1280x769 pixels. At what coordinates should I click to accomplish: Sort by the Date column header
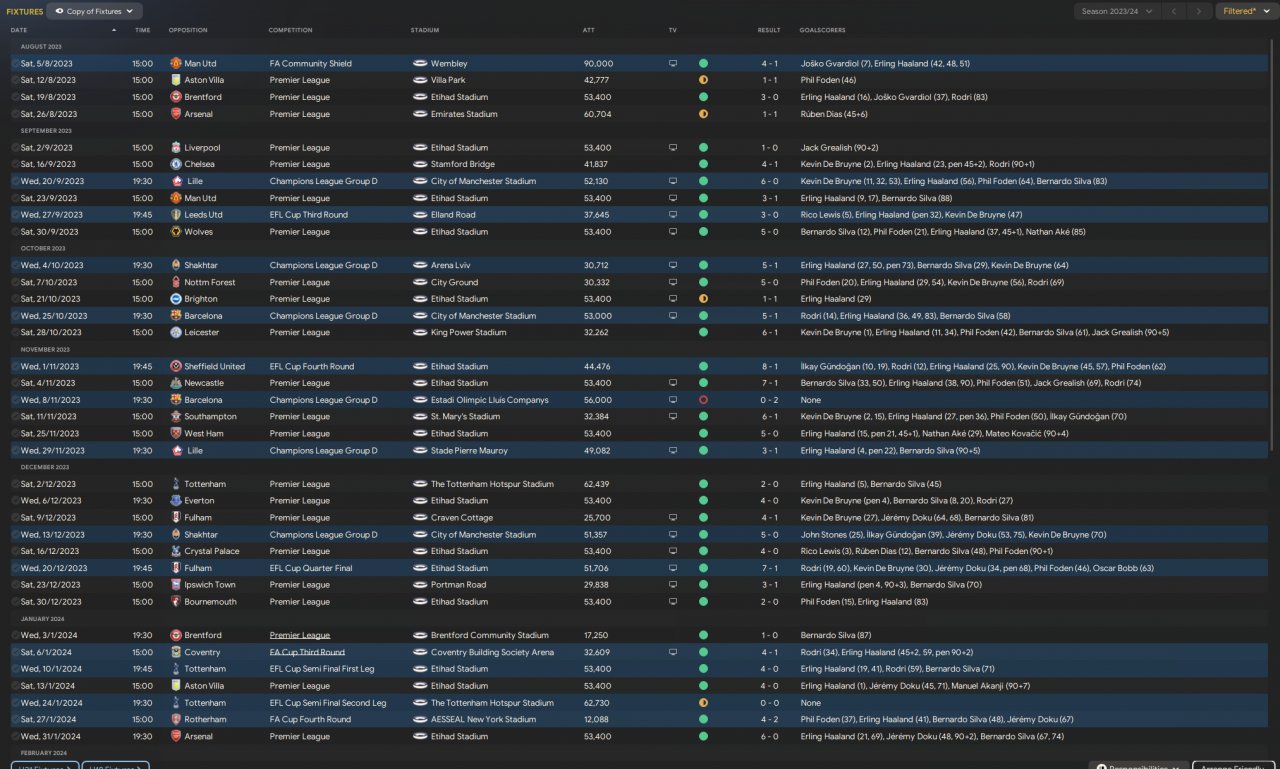[19, 30]
